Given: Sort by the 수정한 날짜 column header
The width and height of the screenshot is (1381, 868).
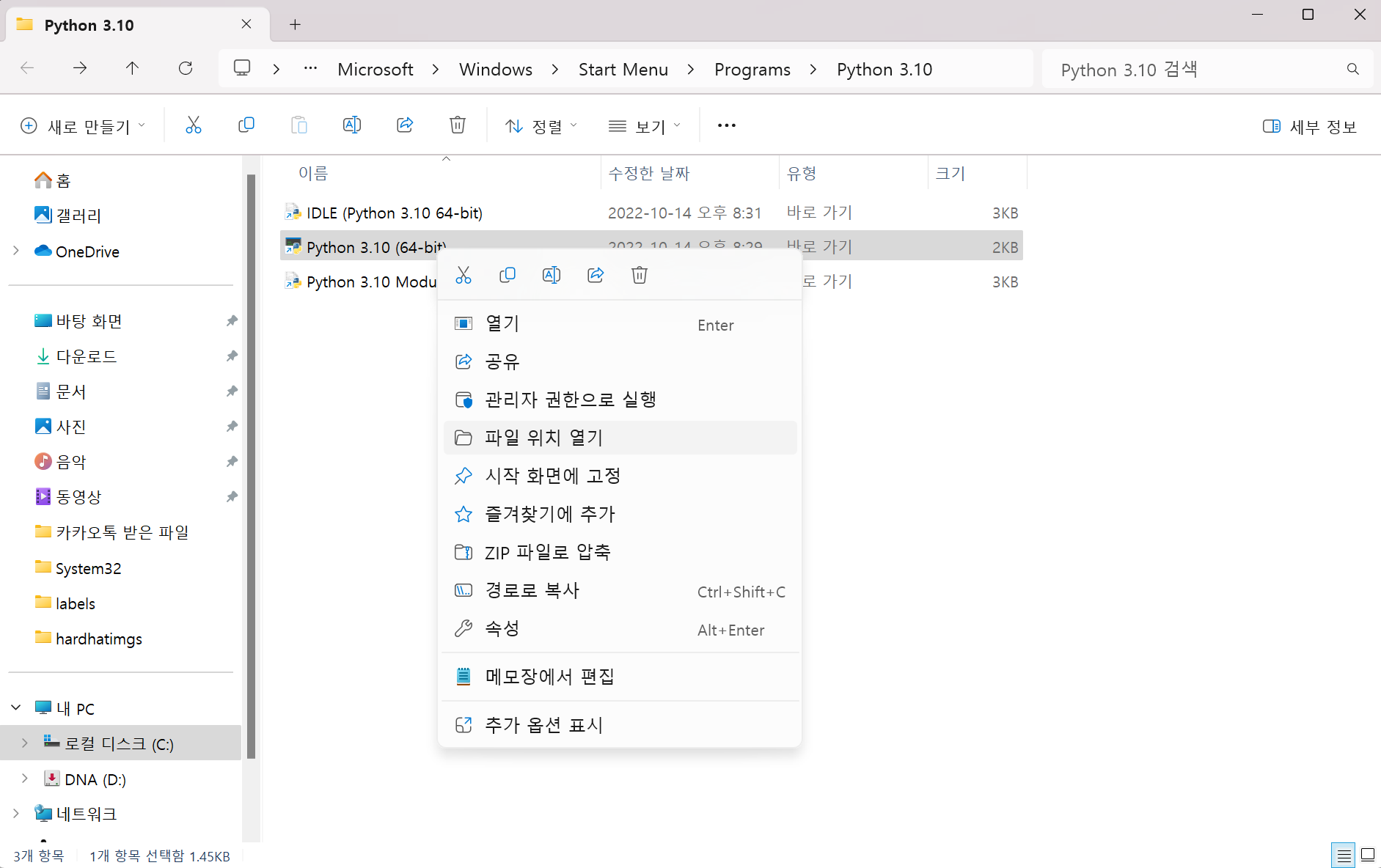Looking at the screenshot, I should coord(689,173).
